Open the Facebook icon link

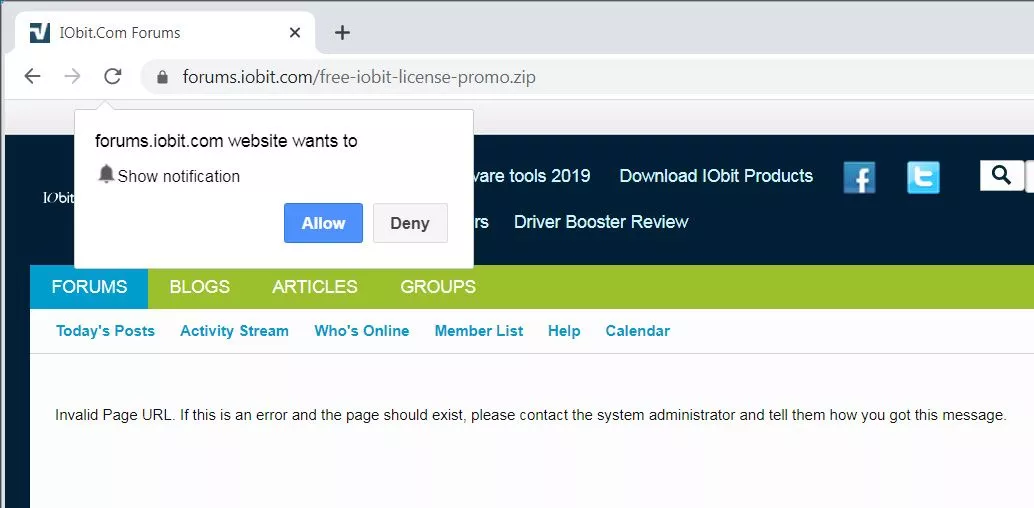(859, 177)
